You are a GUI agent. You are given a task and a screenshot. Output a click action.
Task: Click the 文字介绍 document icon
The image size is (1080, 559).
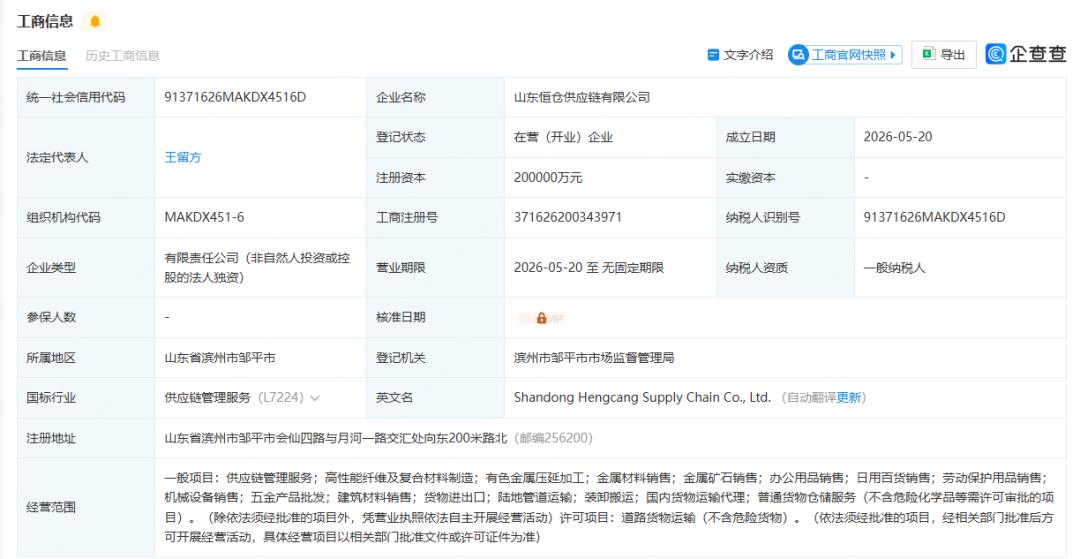point(714,54)
